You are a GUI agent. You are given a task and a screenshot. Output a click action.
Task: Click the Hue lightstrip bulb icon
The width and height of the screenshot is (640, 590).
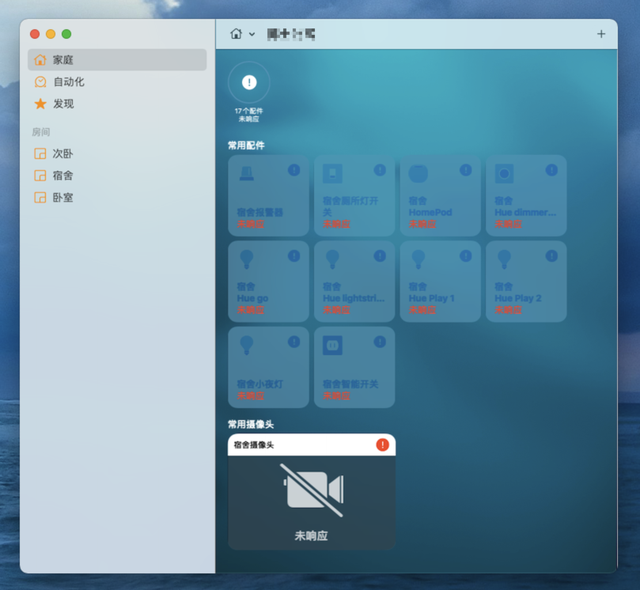click(332, 260)
